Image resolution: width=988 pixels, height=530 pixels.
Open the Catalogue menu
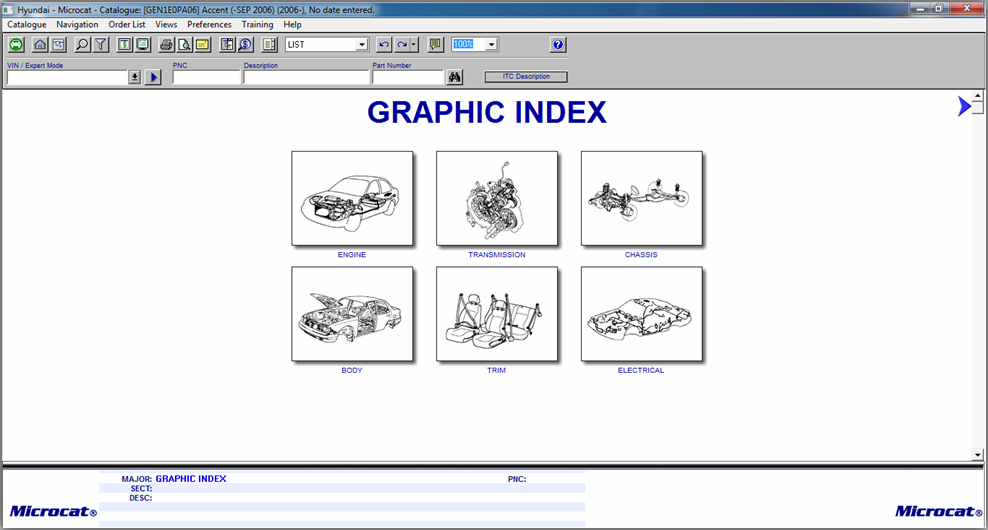tap(26, 25)
